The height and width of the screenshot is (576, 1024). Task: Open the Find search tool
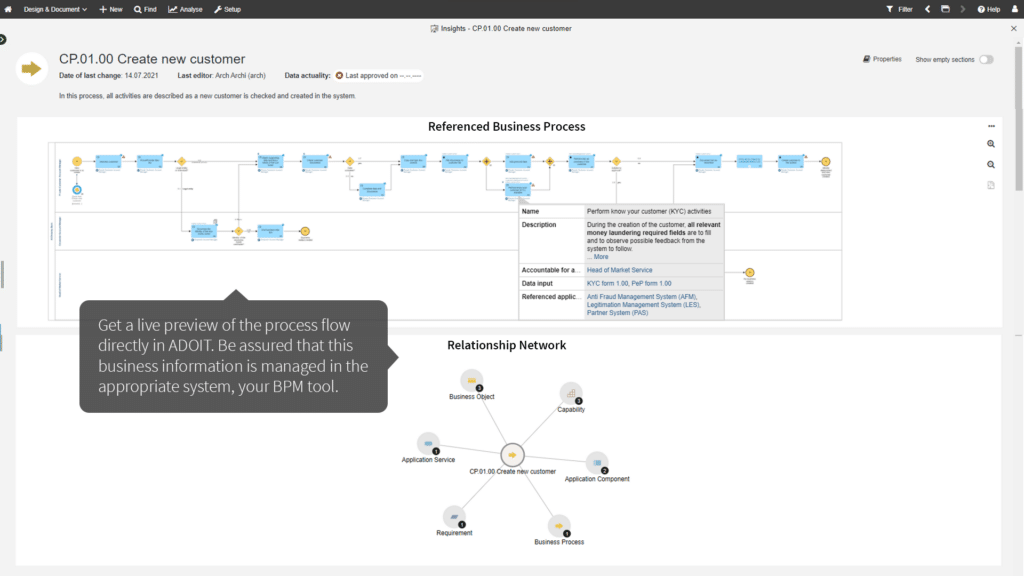[145, 9]
